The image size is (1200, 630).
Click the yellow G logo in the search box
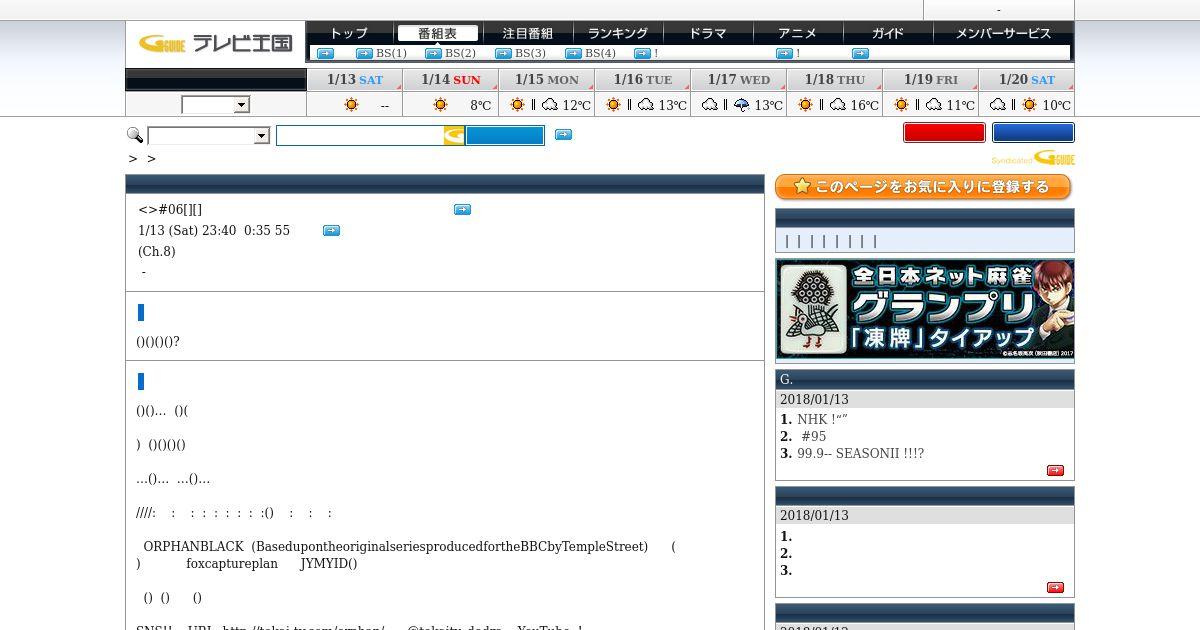454,135
